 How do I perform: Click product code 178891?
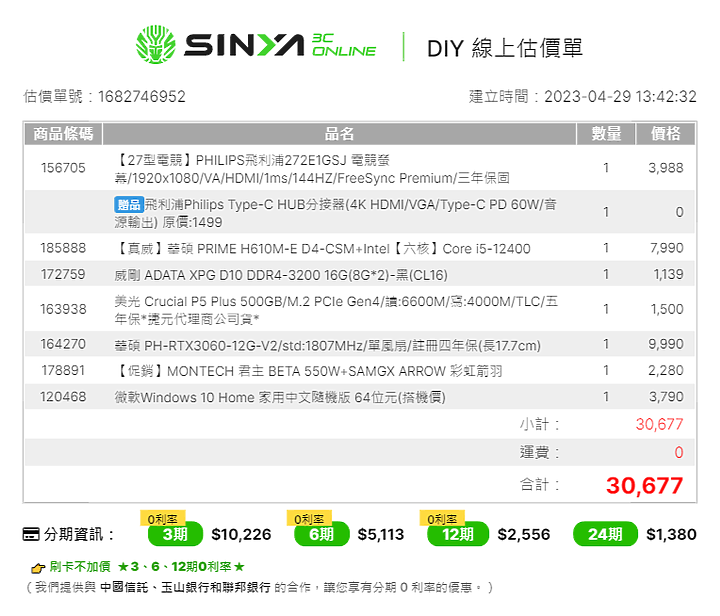click(63, 370)
